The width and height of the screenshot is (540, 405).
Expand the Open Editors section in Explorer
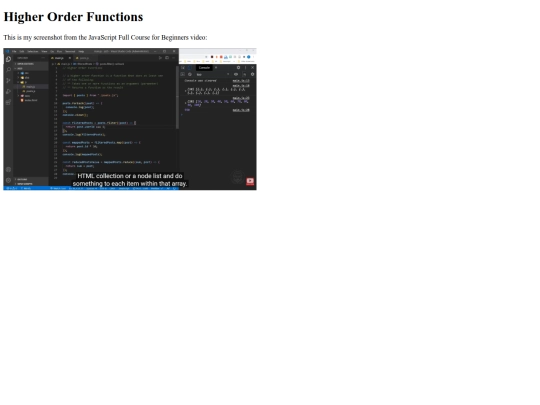pyautogui.click(x=31, y=64)
